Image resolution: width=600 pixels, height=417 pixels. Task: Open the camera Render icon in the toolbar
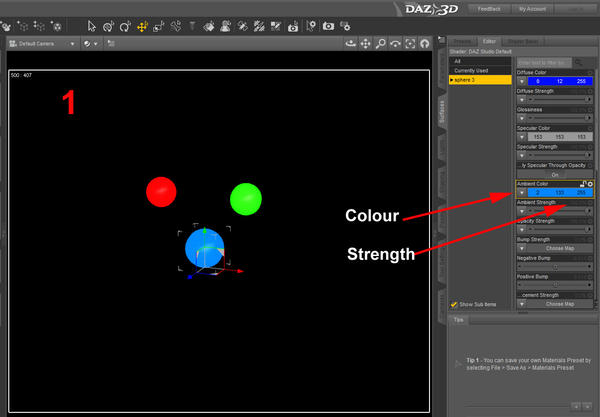point(328,26)
